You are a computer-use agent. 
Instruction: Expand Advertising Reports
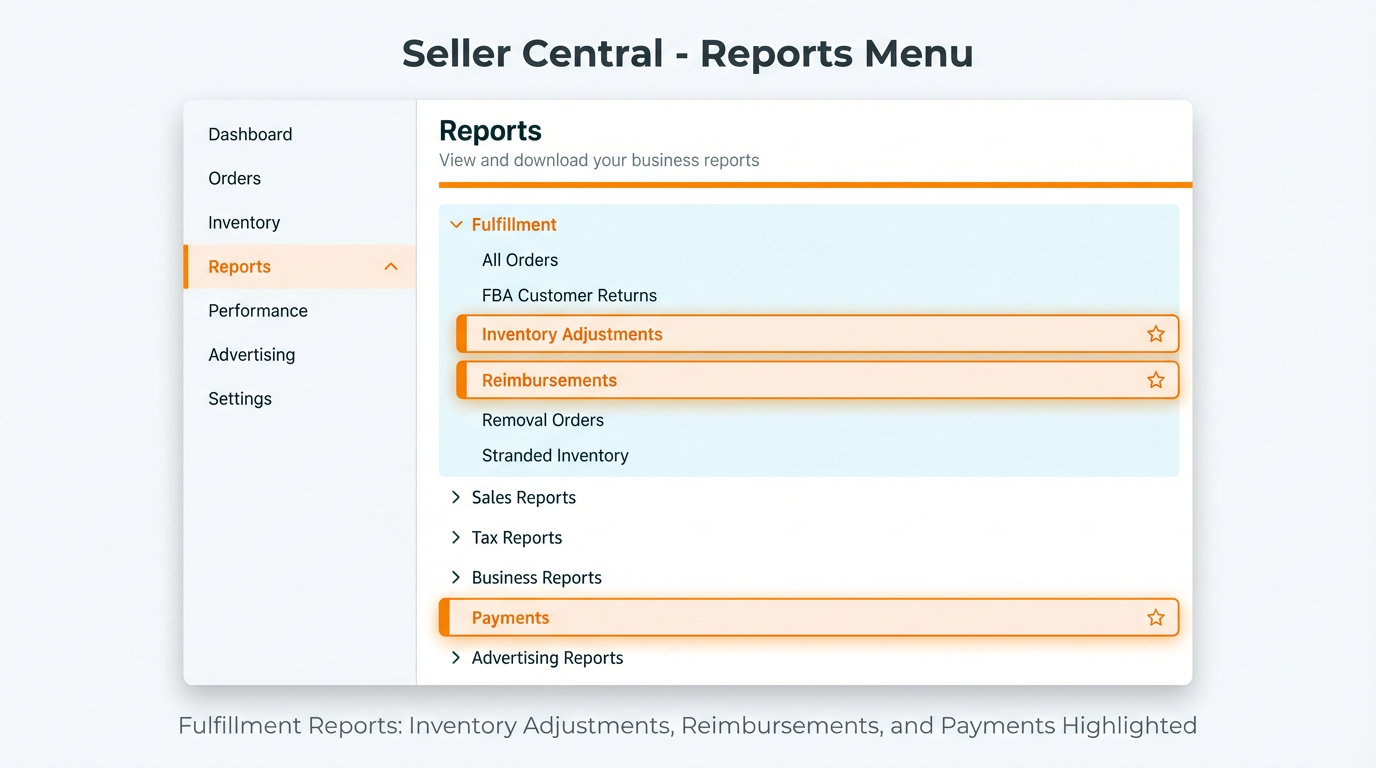[456, 657]
